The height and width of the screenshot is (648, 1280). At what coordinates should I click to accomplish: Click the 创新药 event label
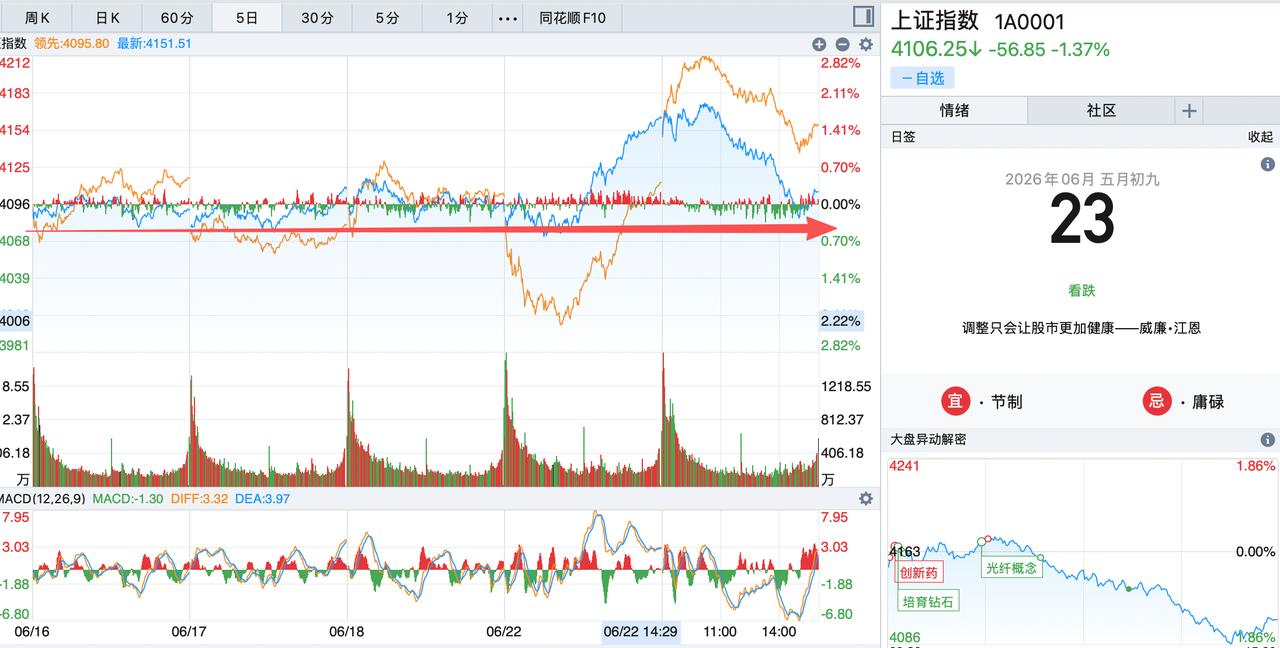click(919, 573)
